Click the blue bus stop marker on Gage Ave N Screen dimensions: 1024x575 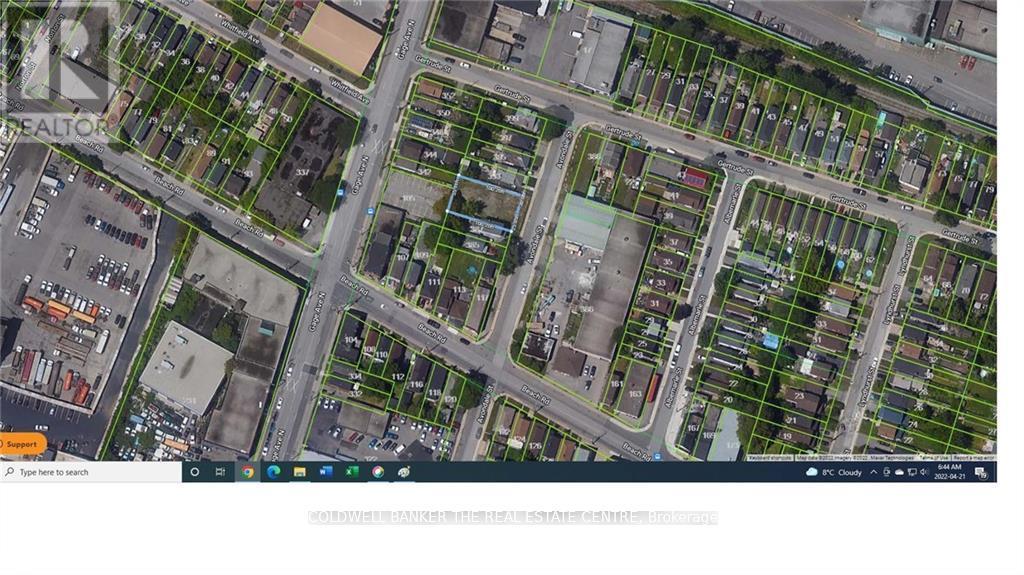point(372,212)
